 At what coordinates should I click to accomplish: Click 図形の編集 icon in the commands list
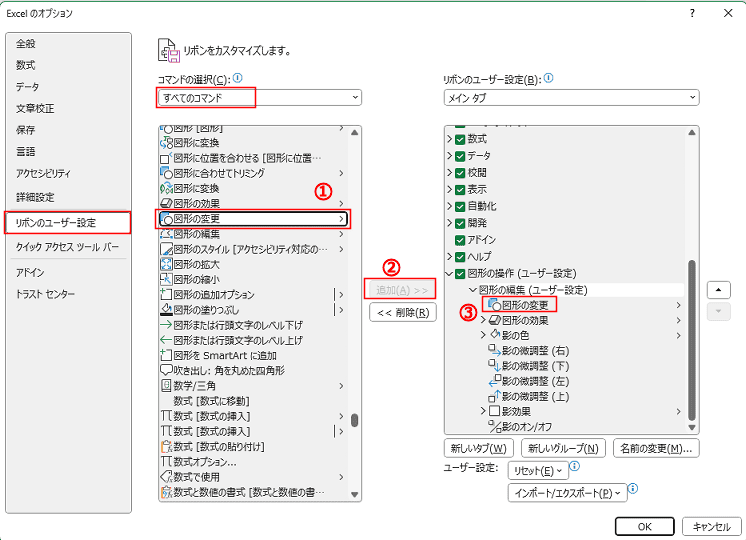[166, 234]
